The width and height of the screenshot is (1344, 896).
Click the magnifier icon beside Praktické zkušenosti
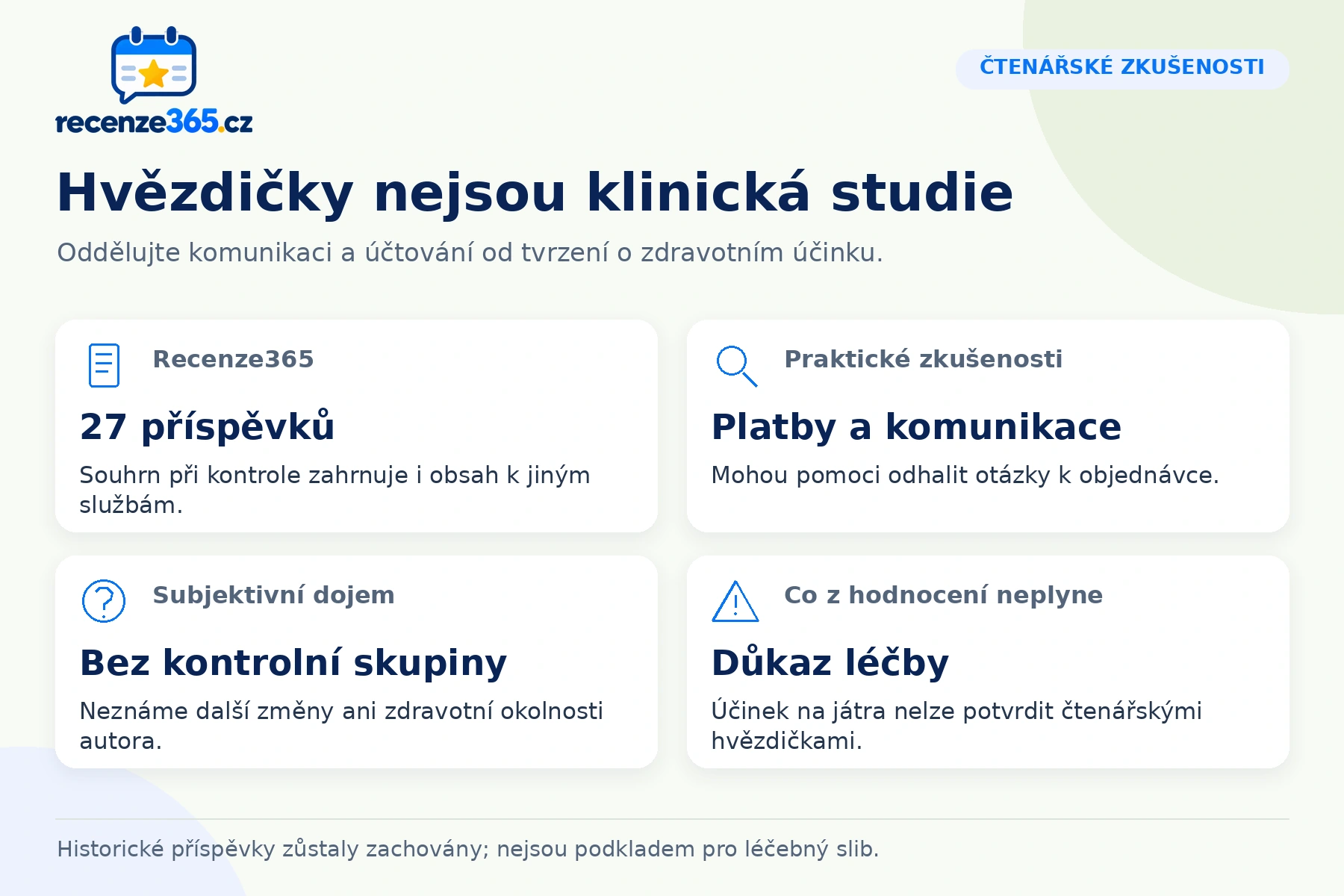736,366
